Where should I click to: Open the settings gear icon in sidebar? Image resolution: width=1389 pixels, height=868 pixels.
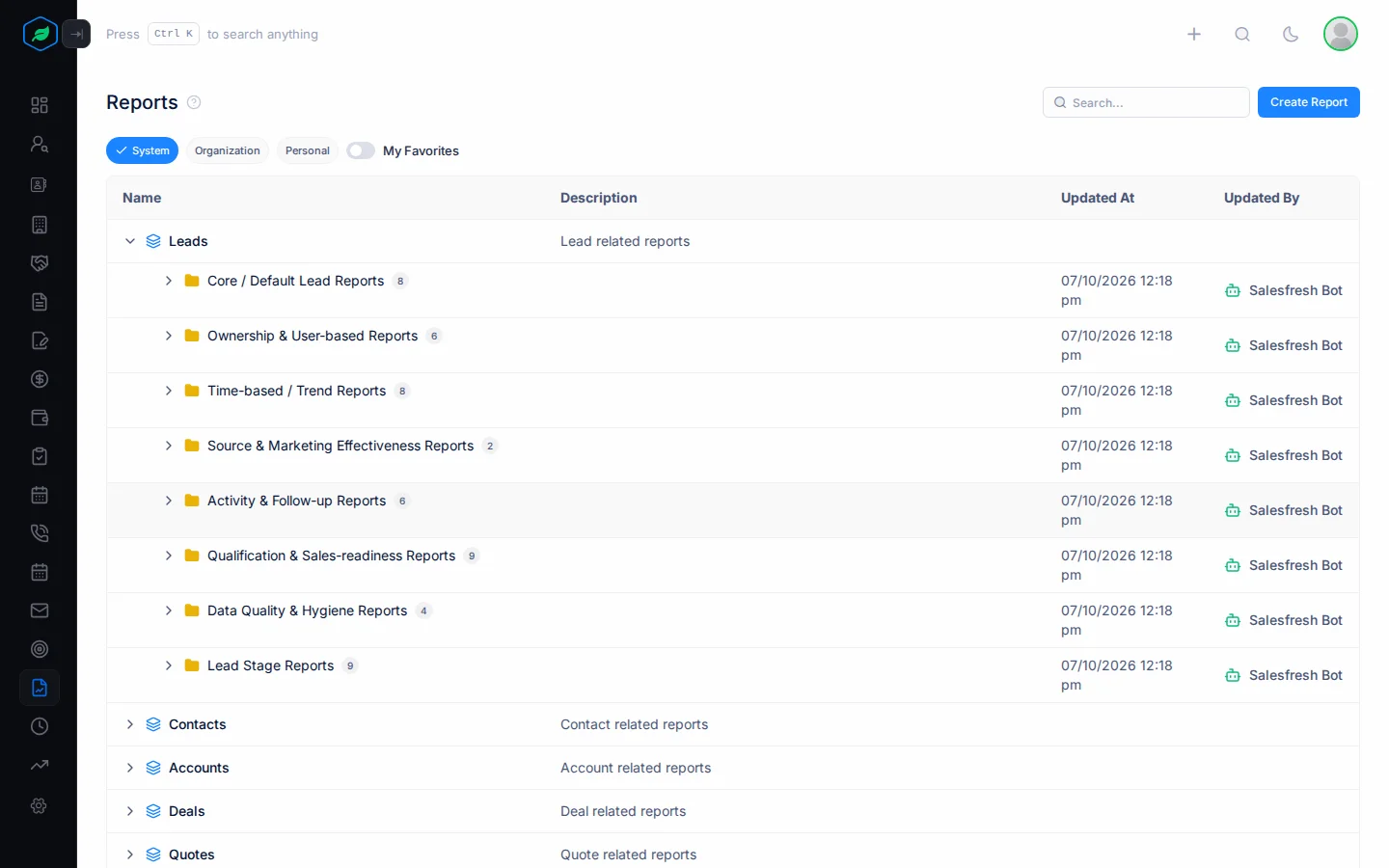[x=40, y=805]
